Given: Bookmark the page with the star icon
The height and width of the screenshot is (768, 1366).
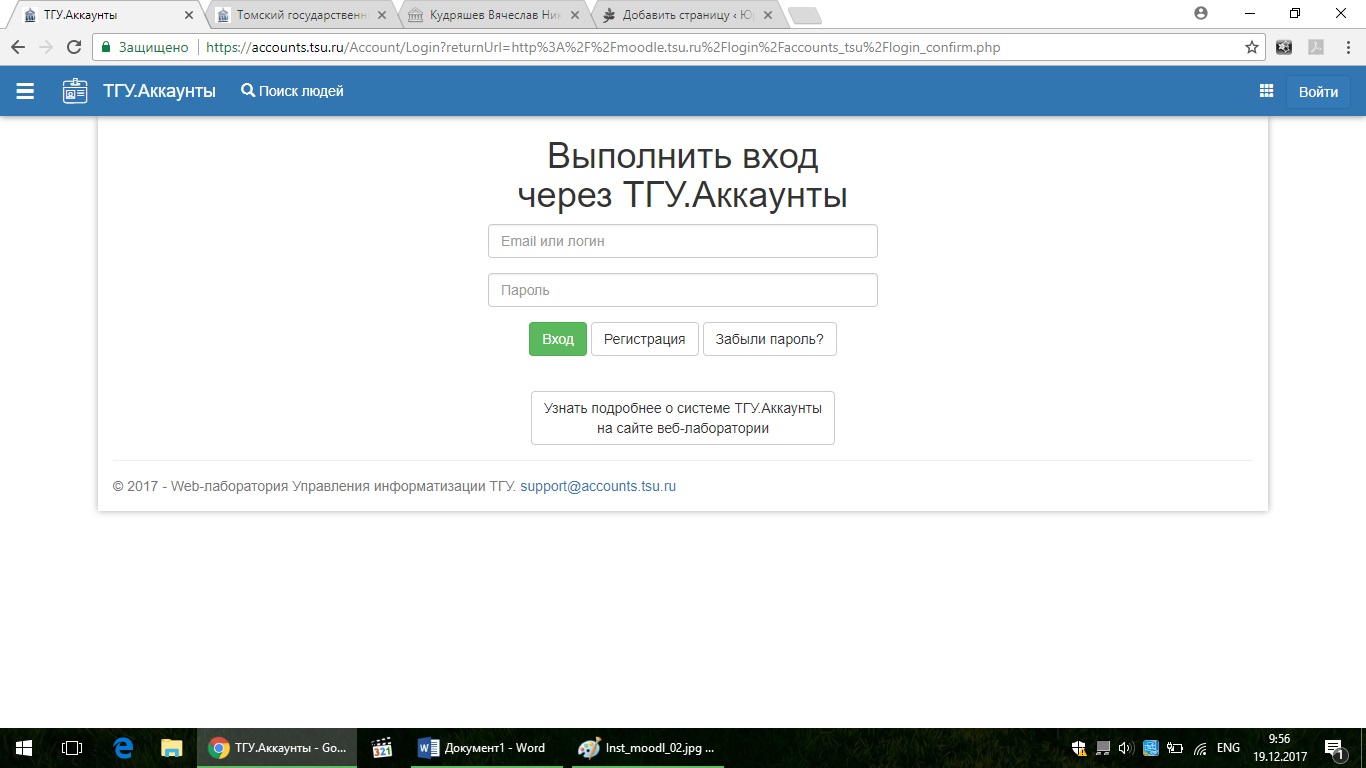Looking at the screenshot, I should [1251, 46].
